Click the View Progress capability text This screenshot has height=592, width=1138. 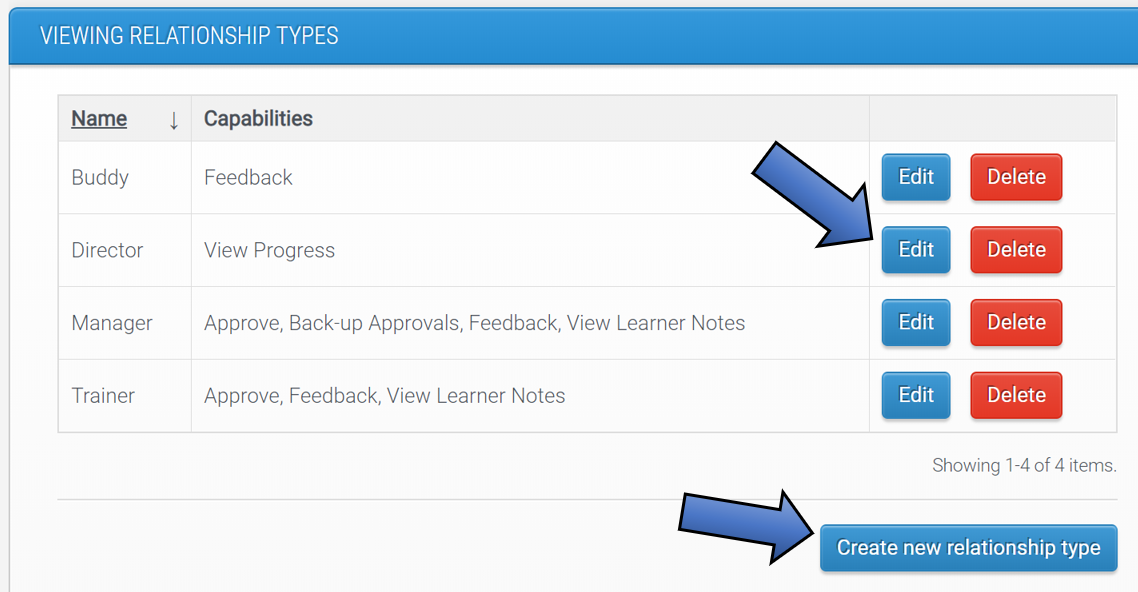click(x=269, y=250)
